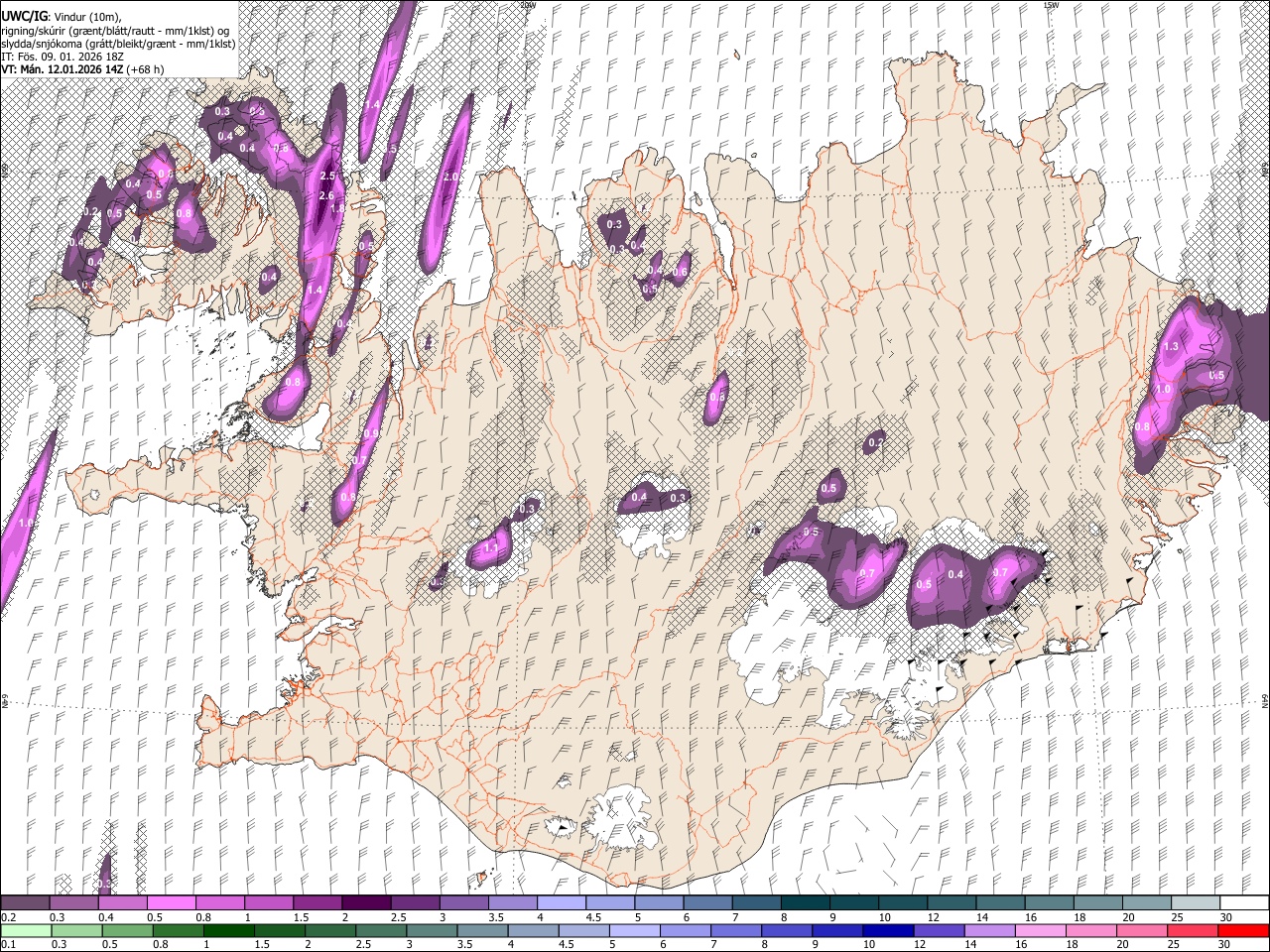Pick the snow scale swatch between 2 and 2.5
Image resolution: width=1270 pixels, height=952 pixels.
pyautogui.click(x=366, y=903)
